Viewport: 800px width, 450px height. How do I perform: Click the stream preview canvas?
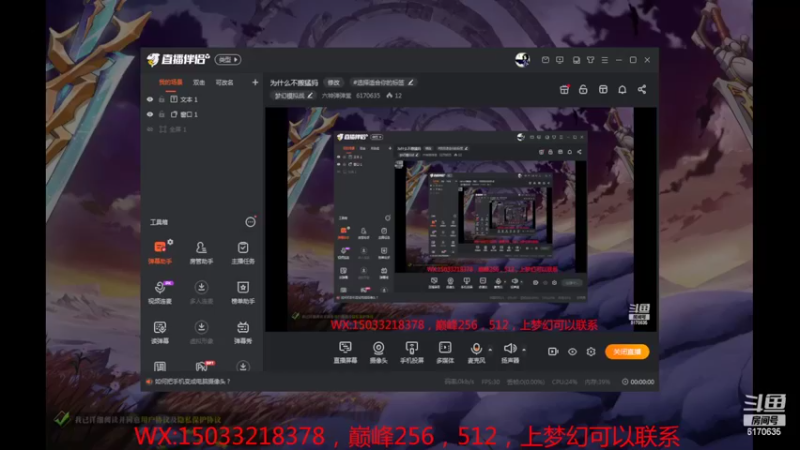460,219
